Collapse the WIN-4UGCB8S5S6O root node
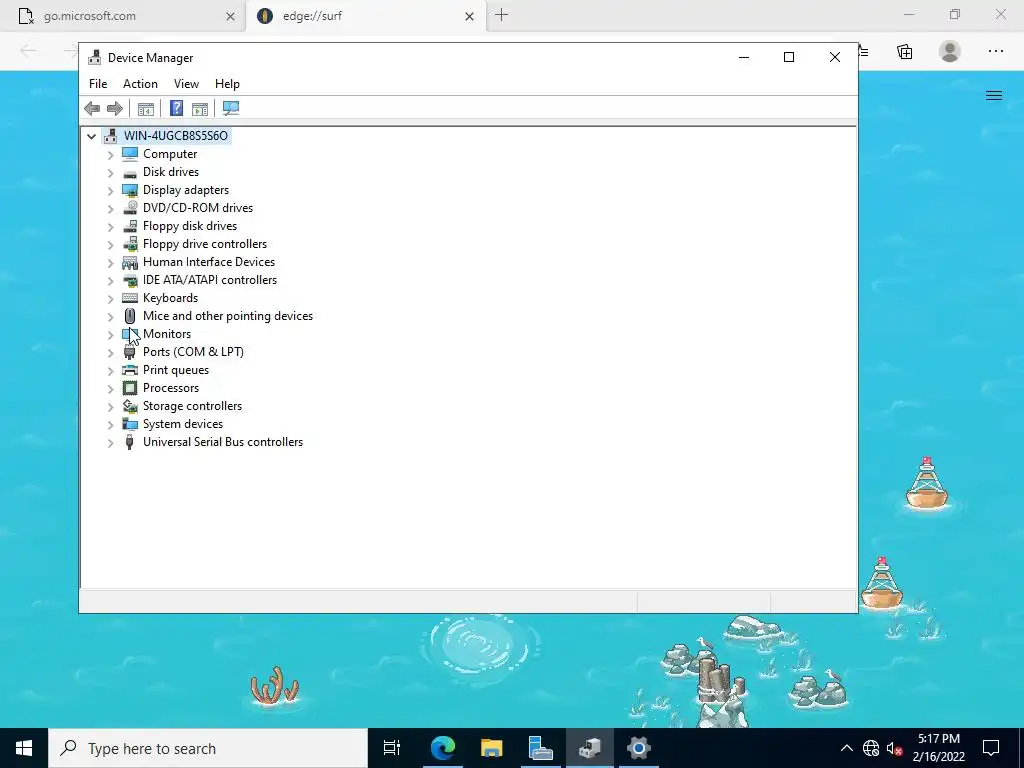The image size is (1024, 768). point(91,136)
